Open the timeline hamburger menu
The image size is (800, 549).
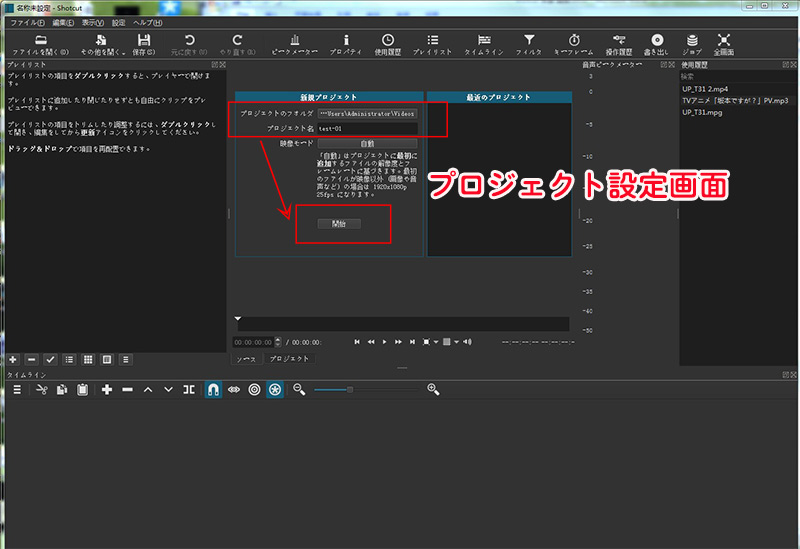coord(17,390)
